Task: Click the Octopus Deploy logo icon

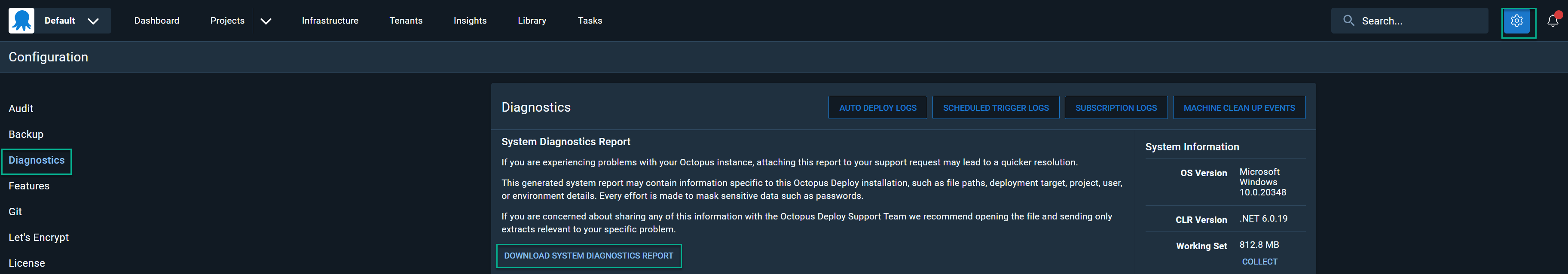Action: point(21,21)
